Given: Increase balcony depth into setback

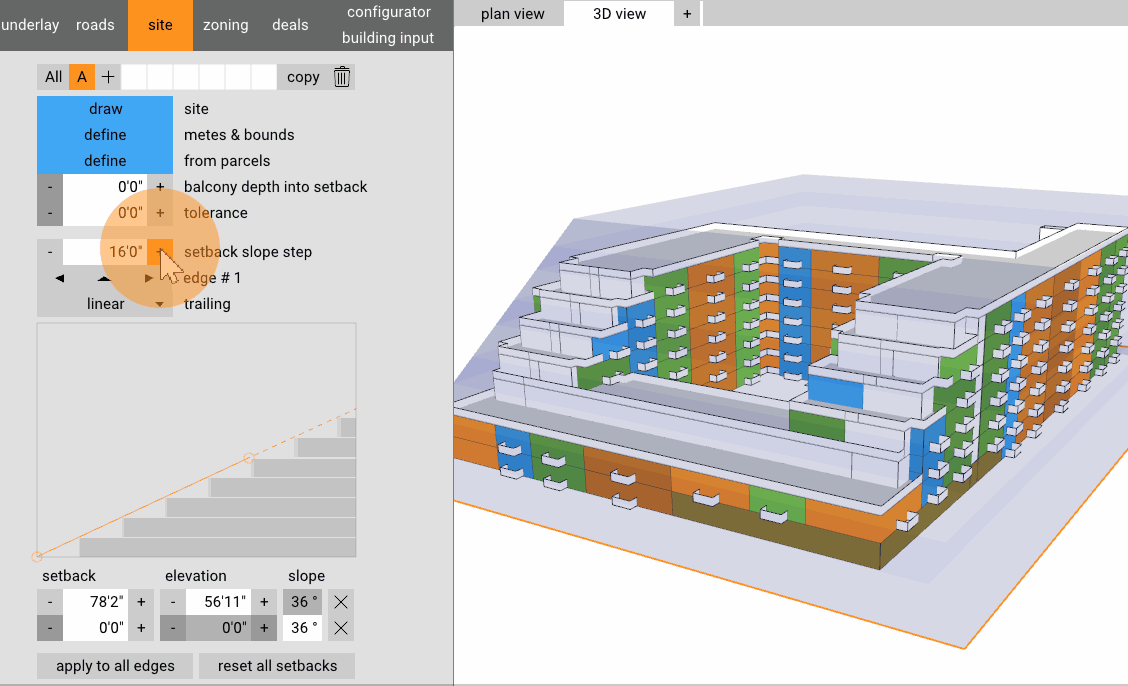Looking at the screenshot, I should (160, 187).
